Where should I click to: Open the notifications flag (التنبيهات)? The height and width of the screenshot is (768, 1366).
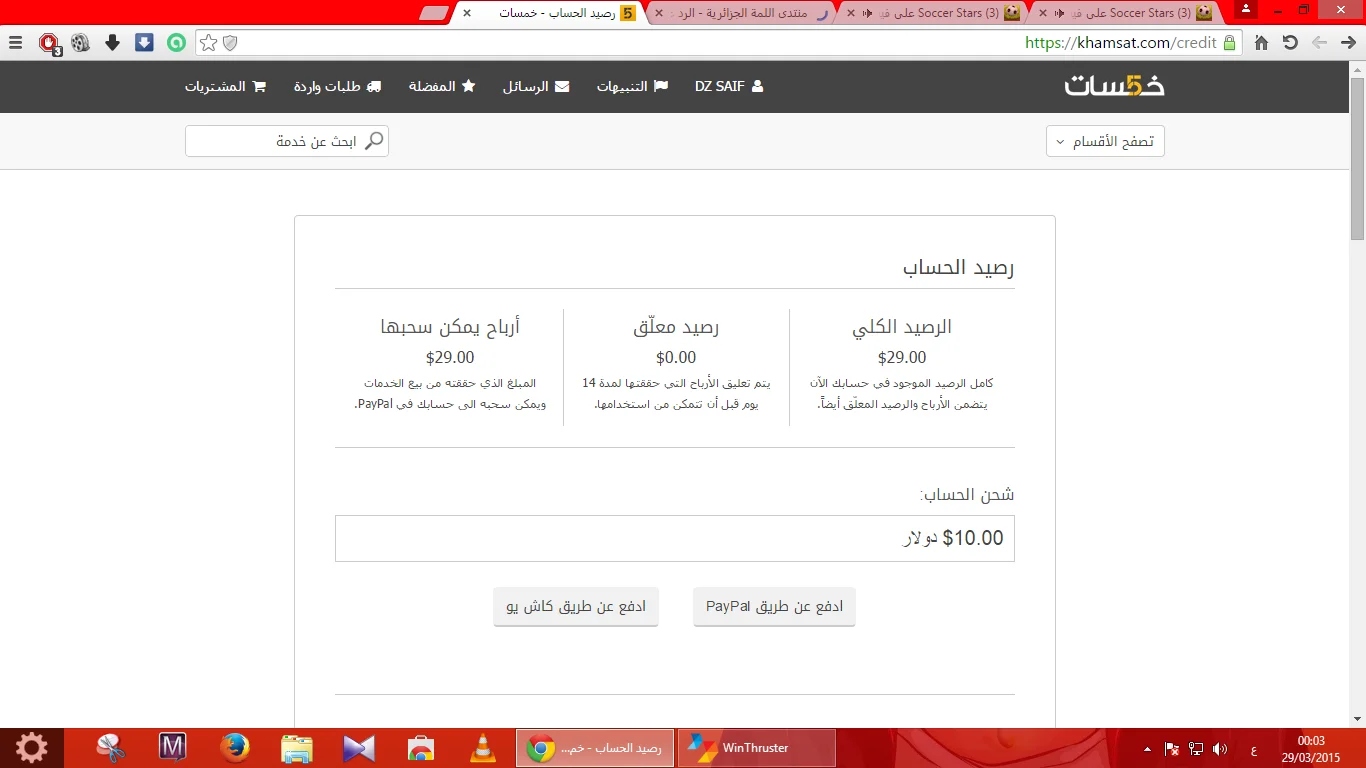[x=632, y=87]
